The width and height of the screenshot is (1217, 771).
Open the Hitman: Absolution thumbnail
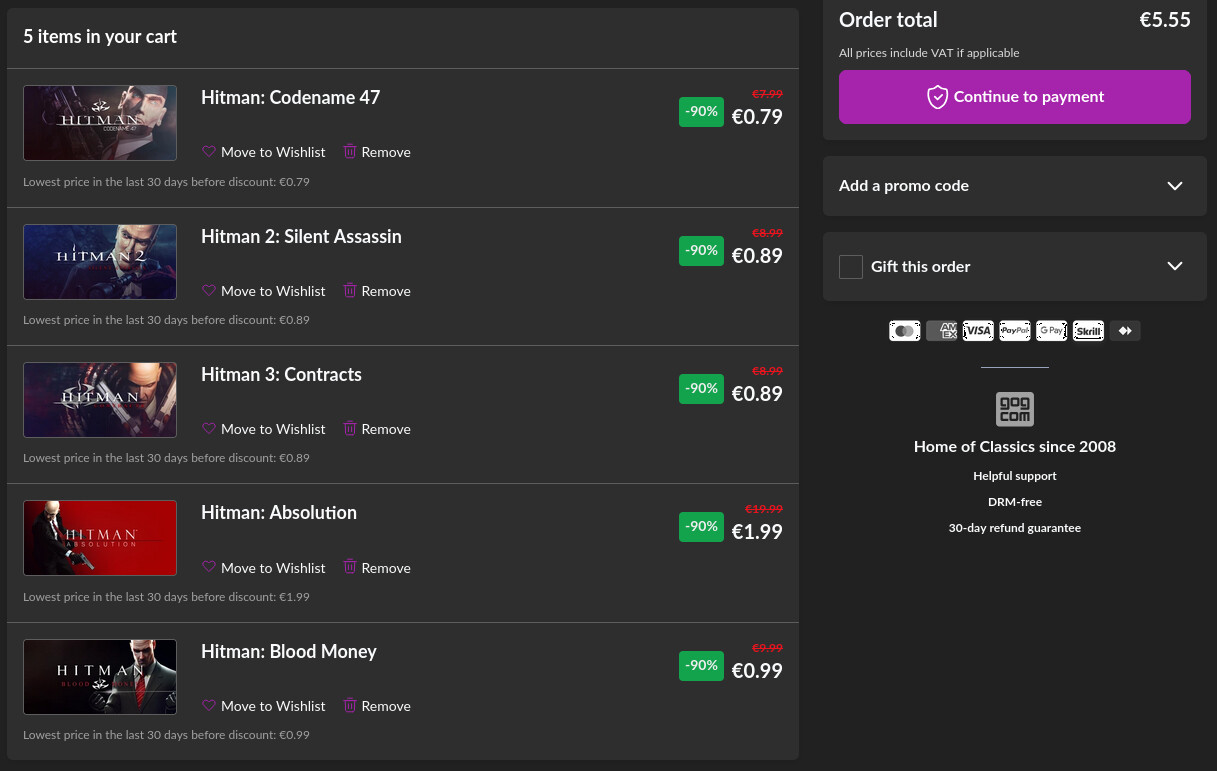pyautogui.click(x=100, y=538)
